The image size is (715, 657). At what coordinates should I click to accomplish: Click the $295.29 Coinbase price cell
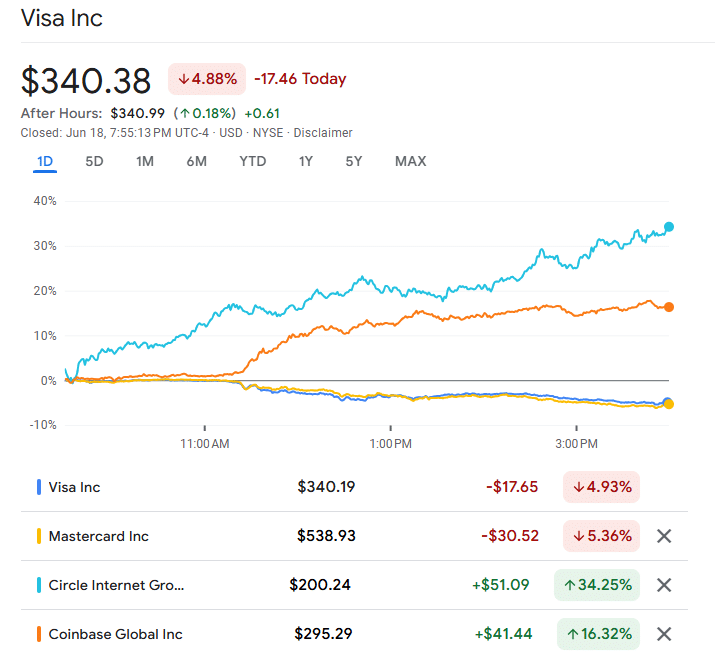coord(323,634)
